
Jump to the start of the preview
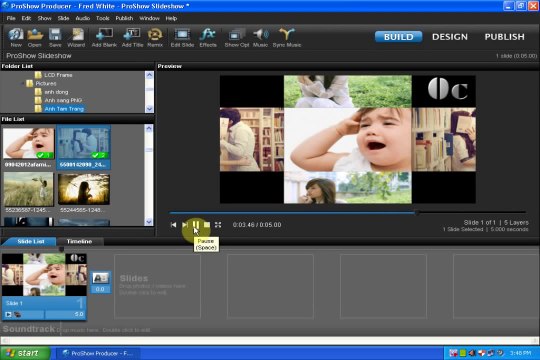click(173, 225)
